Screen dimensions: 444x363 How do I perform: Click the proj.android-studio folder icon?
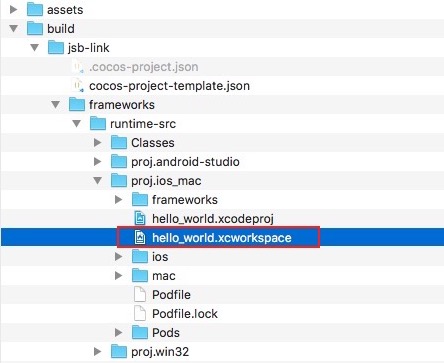[x=119, y=161]
